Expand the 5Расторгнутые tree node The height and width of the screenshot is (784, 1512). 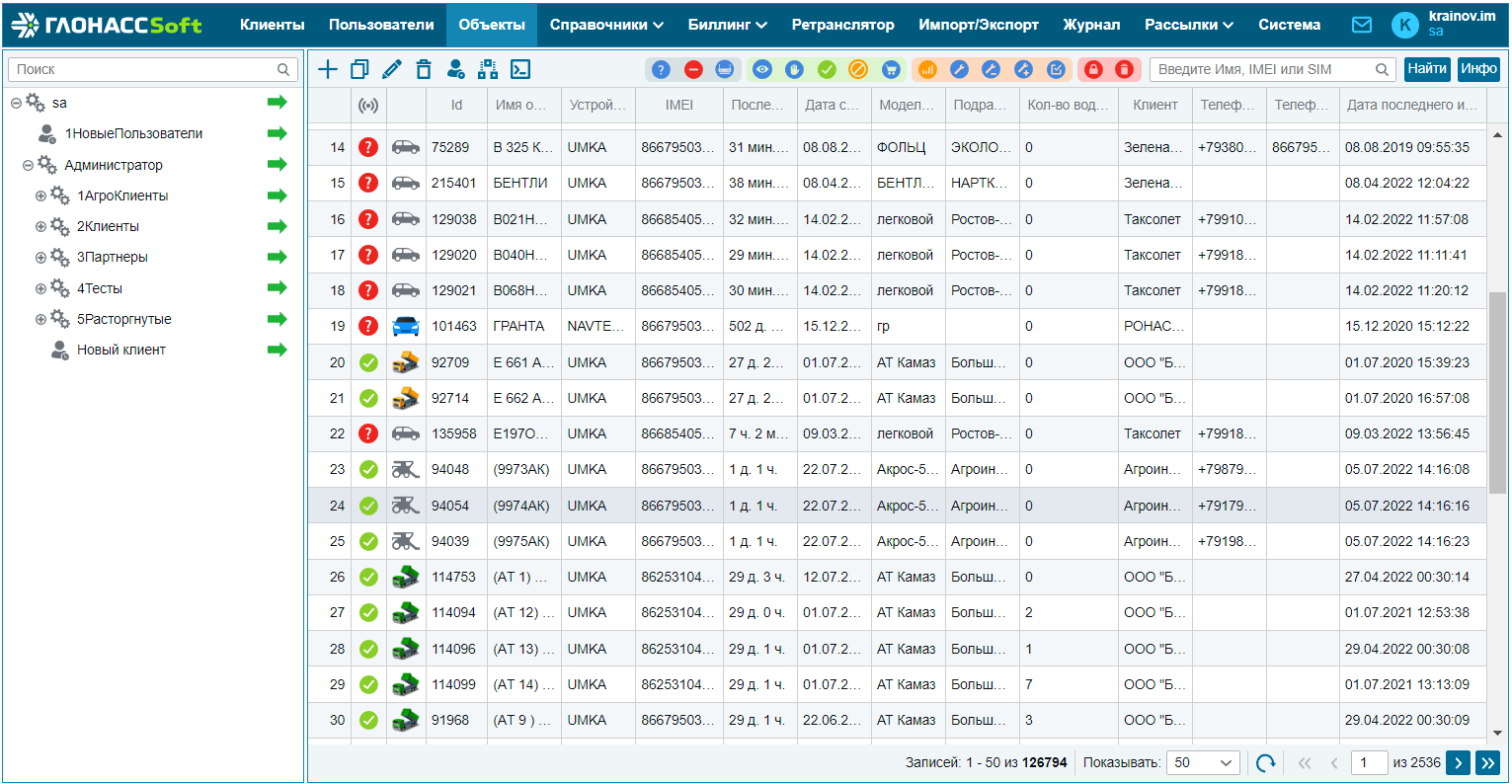tap(40, 319)
